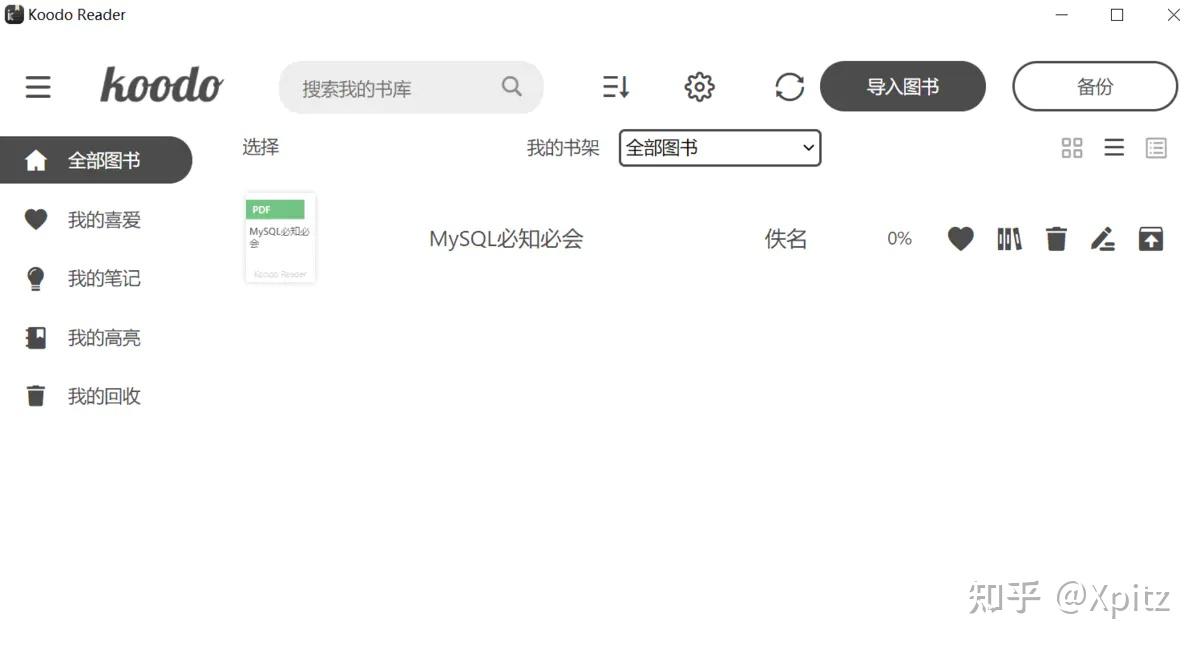
Task: Click the 导入图书 button
Action: point(903,87)
